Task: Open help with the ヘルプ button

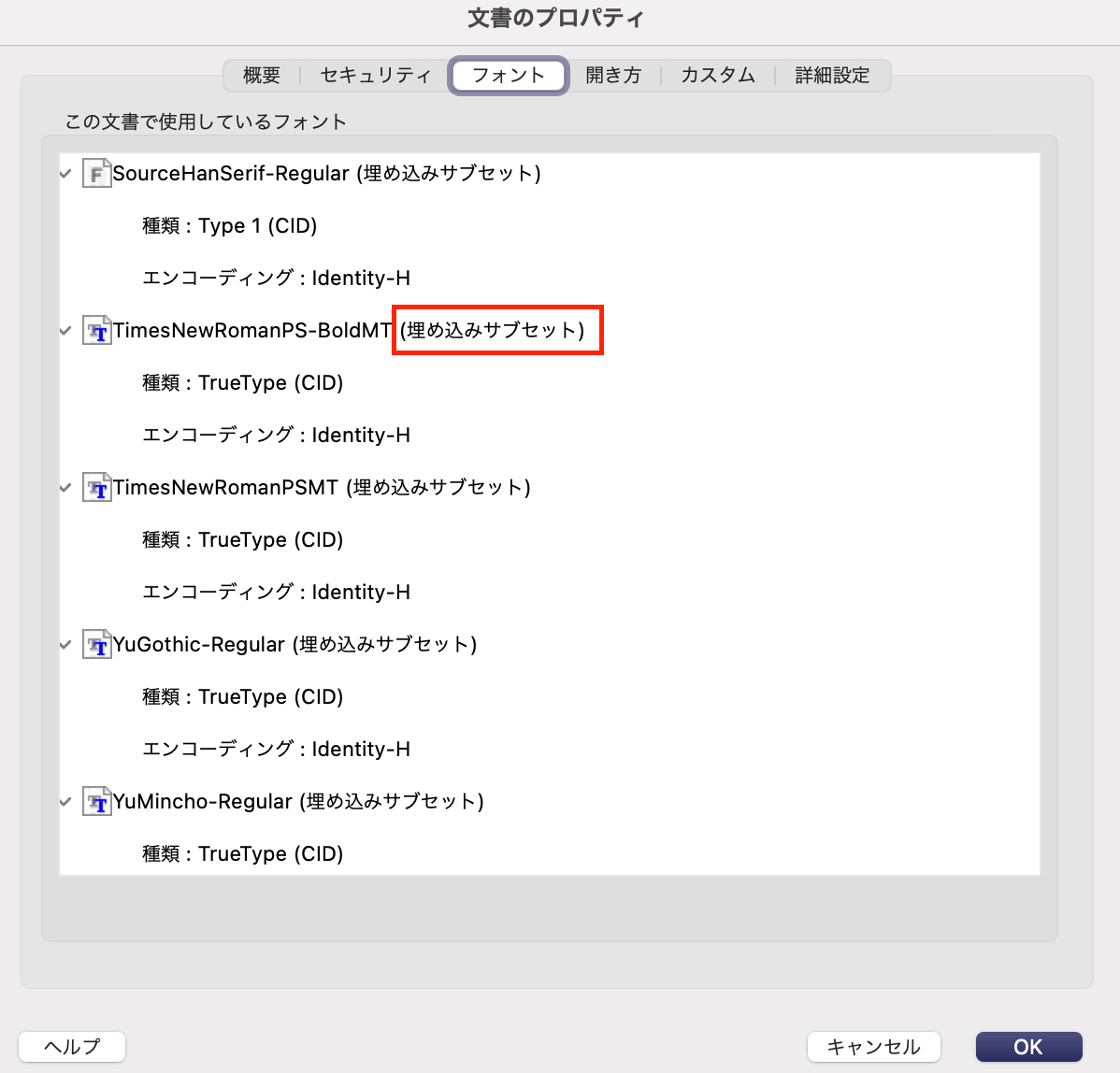Action: pyautogui.click(x=72, y=1047)
